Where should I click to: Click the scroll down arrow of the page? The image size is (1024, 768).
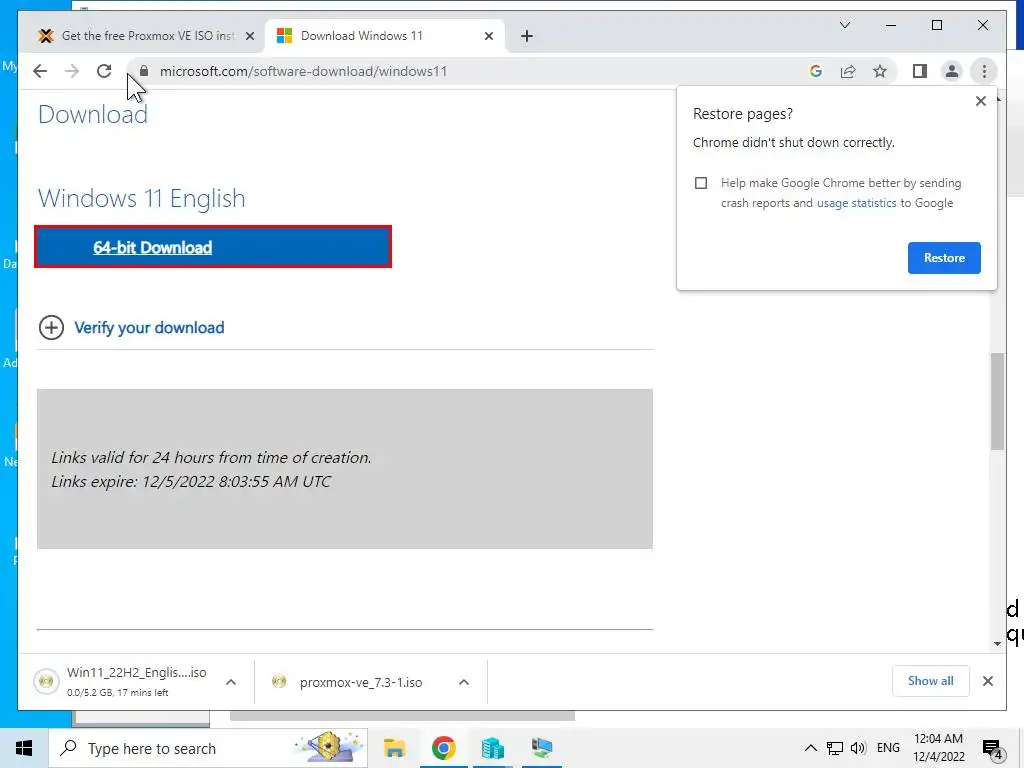pos(997,643)
